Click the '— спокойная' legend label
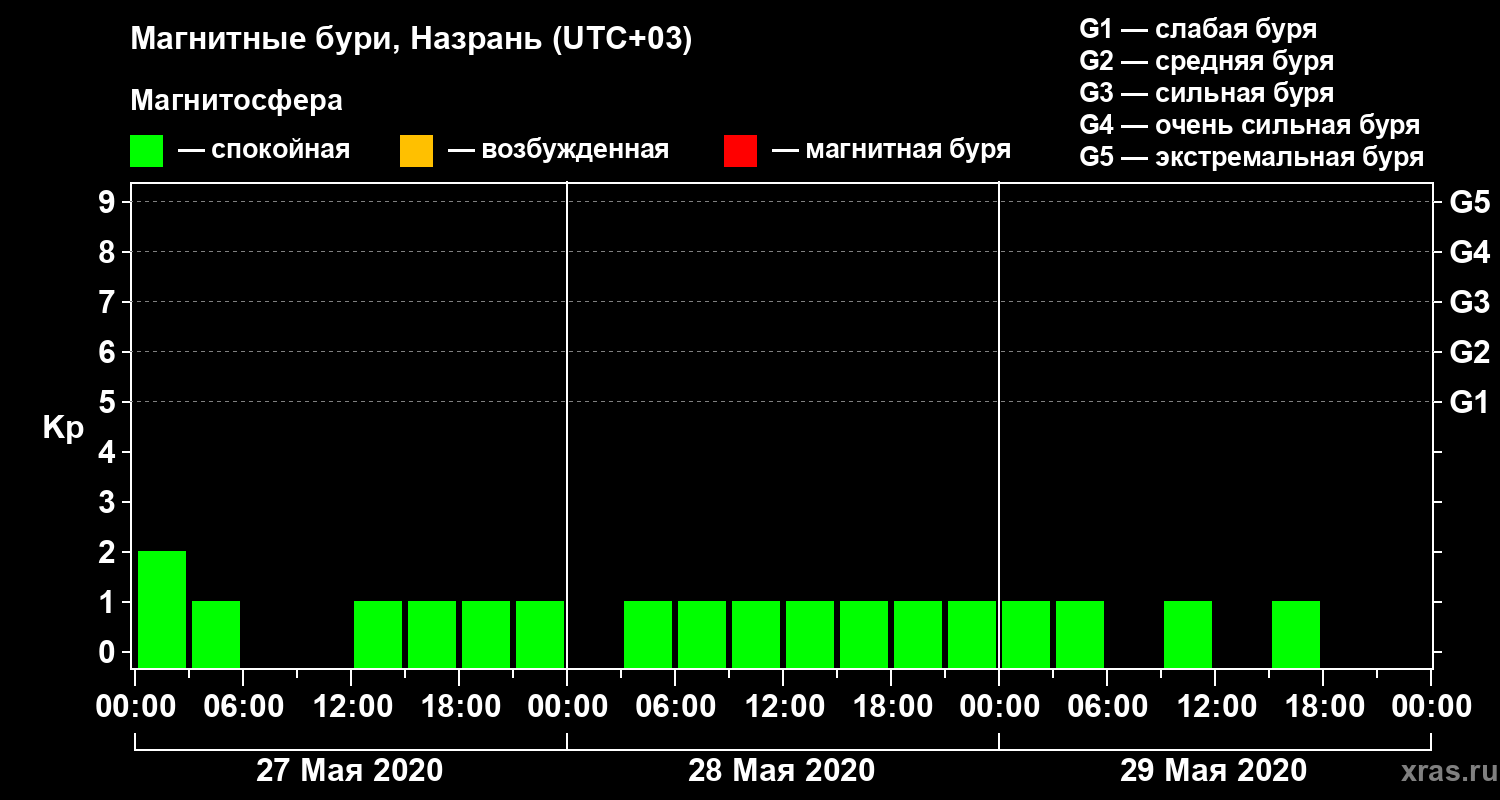Viewport: 1500px width, 800px height. click(x=264, y=151)
